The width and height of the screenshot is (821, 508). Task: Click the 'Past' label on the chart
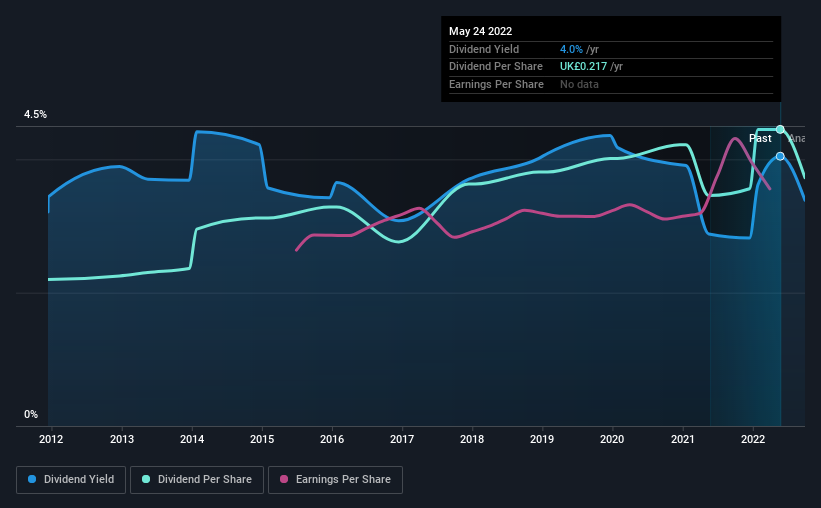click(760, 138)
